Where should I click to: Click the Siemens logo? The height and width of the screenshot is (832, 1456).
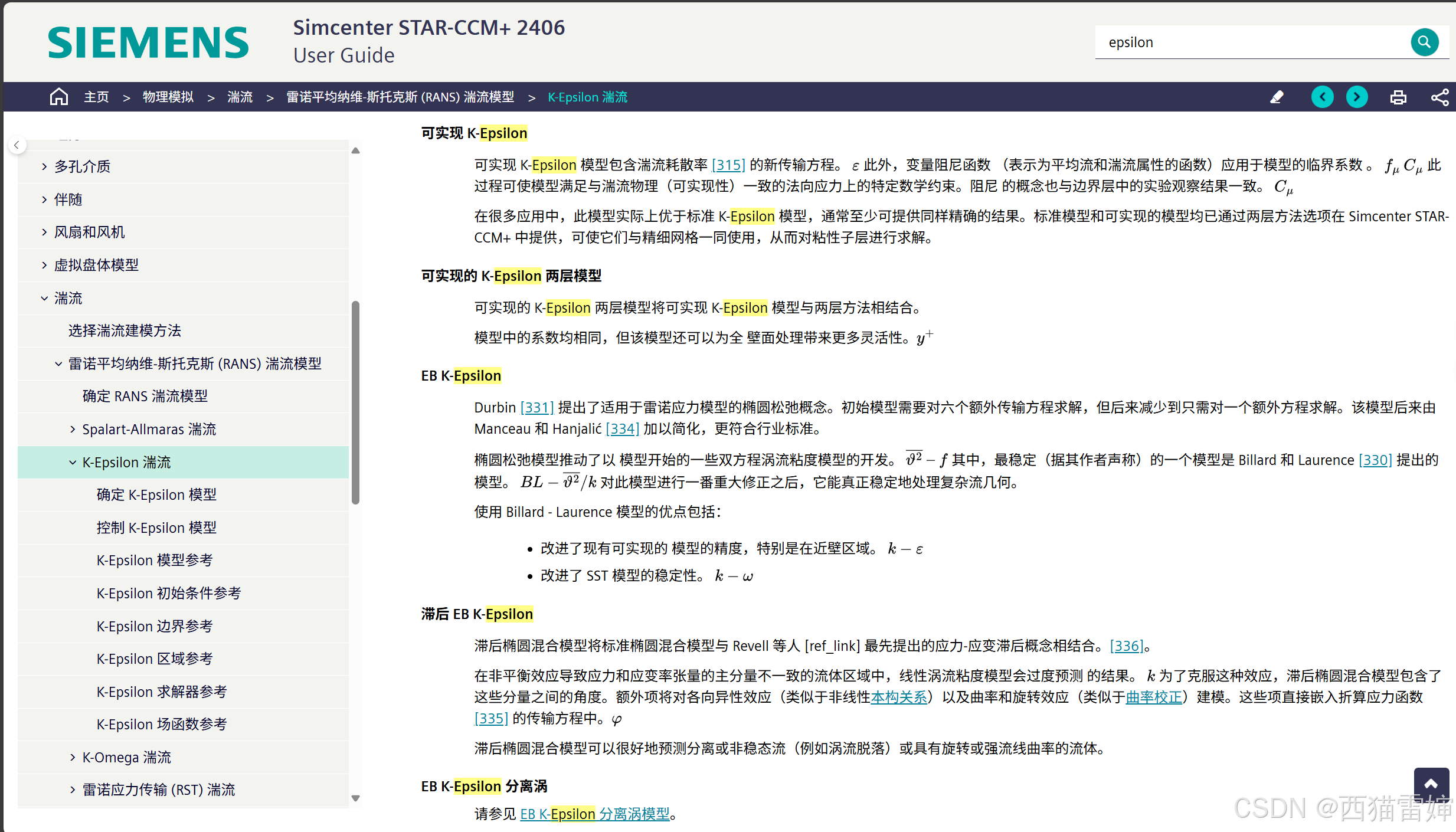coord(148,42)
